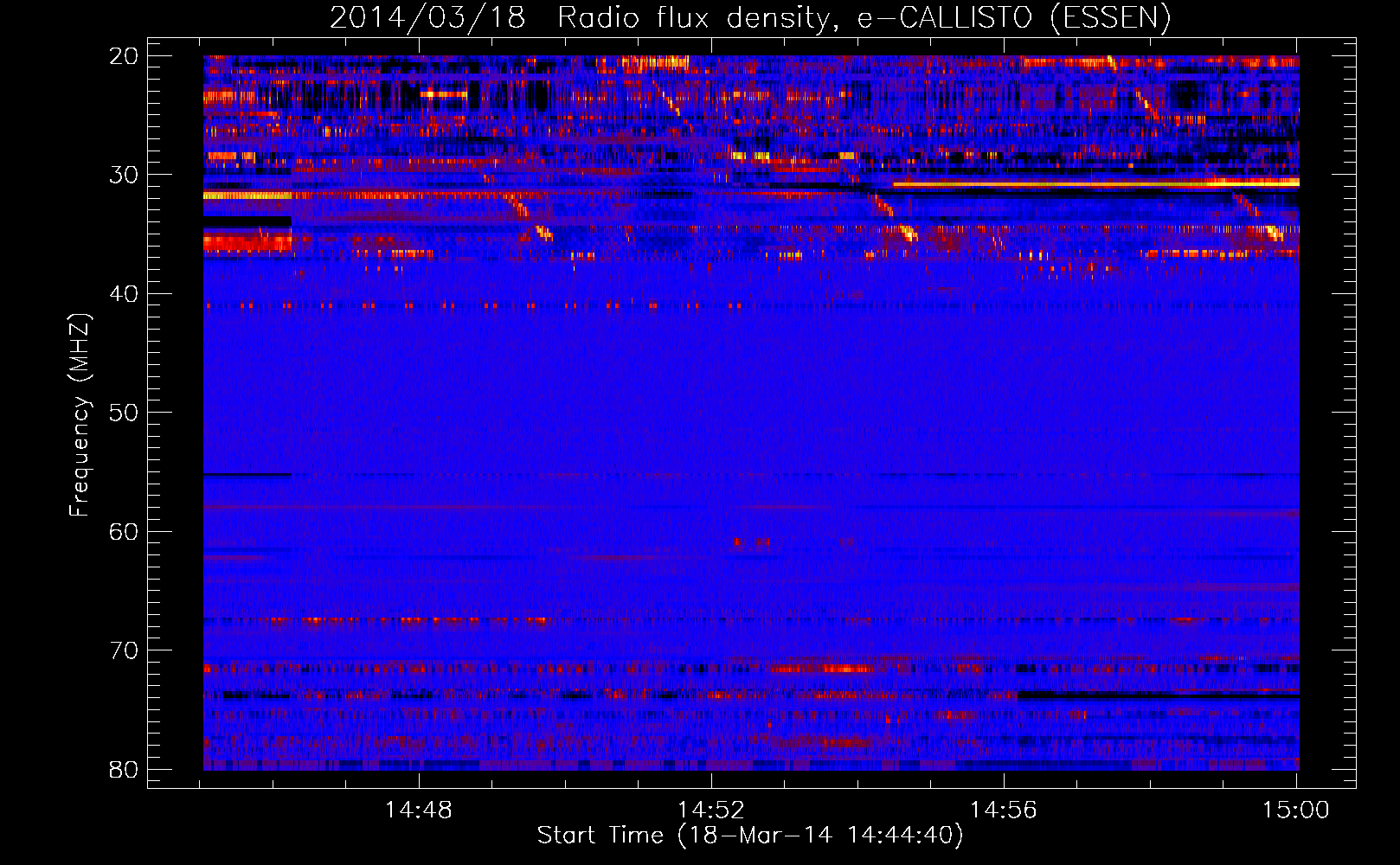Screen dimensions: 1400x865
Task: Click the '14:56' time axis label
Action: pos(1004,811)
